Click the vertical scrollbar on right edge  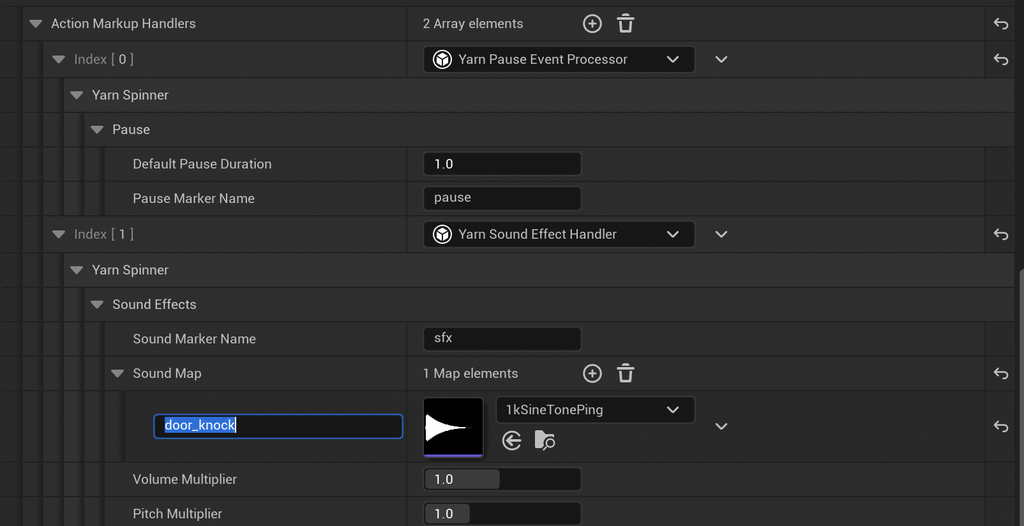click(1020, 397)
